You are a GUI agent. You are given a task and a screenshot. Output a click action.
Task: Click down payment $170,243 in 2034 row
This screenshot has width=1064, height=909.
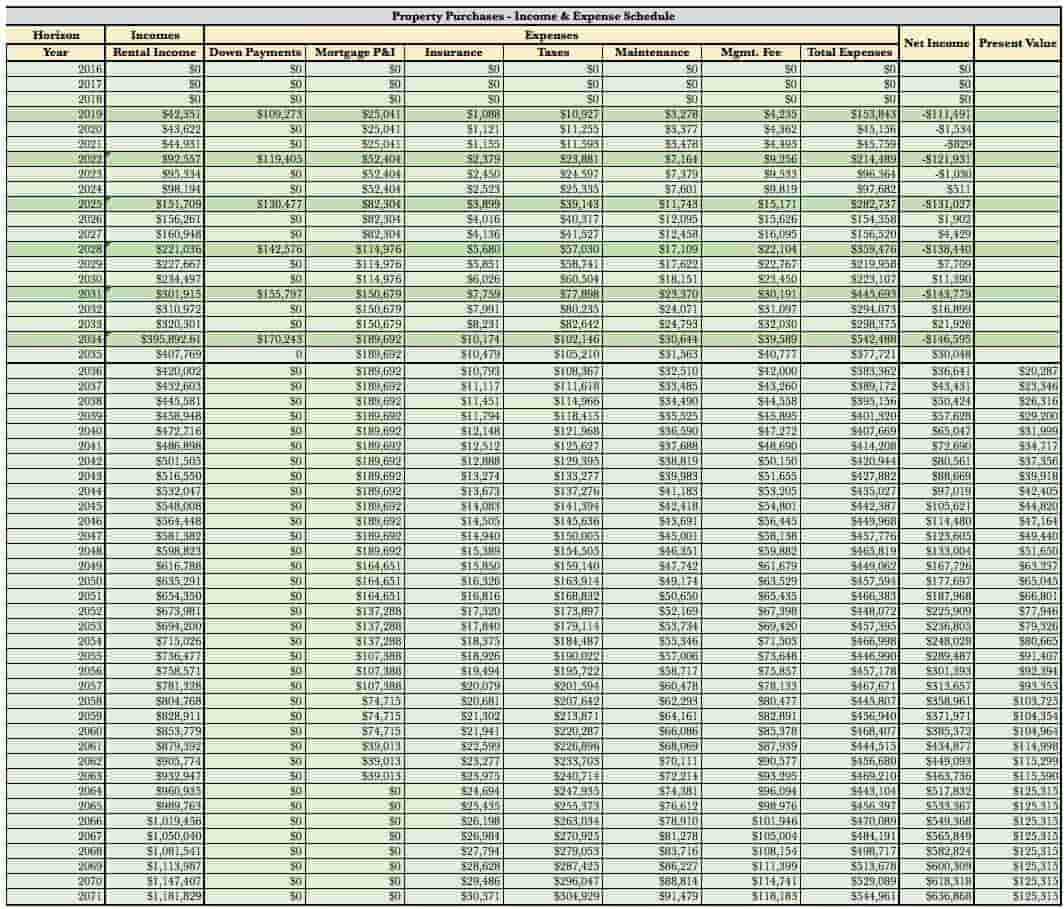(254, 339)
